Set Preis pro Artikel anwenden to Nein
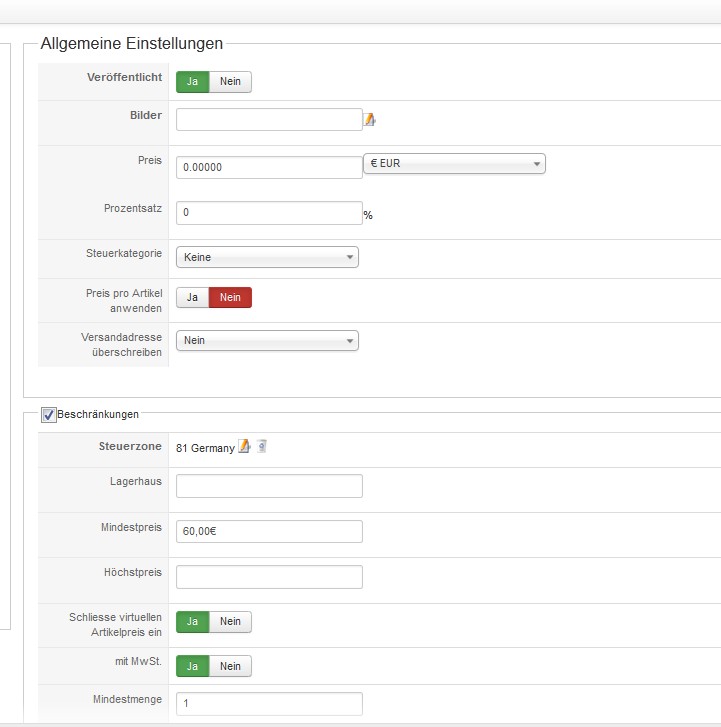The height and width of the screenshot is (727, 721). point(230,298)
